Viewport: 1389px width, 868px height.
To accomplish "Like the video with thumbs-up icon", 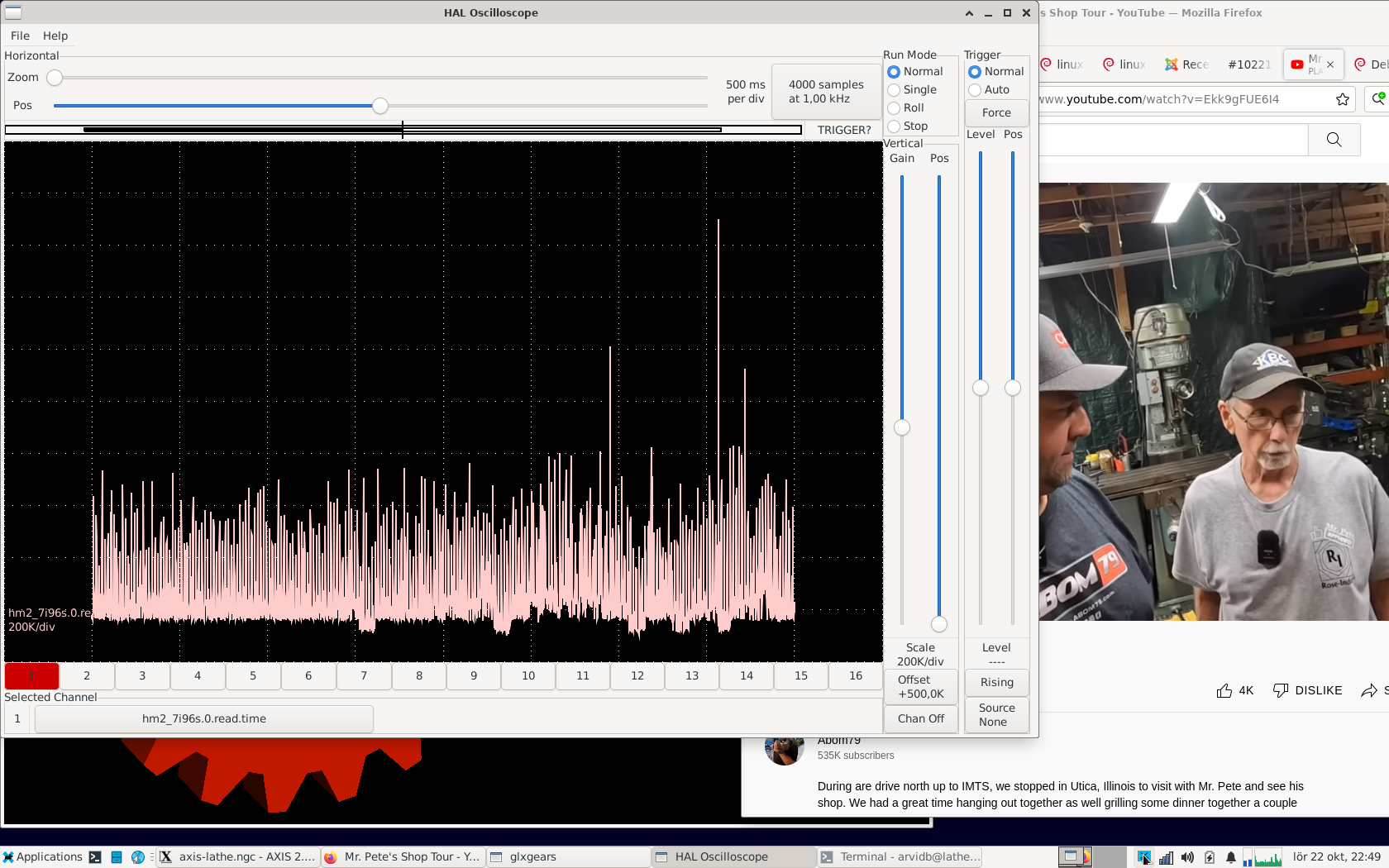I will tap(1224, 690).
